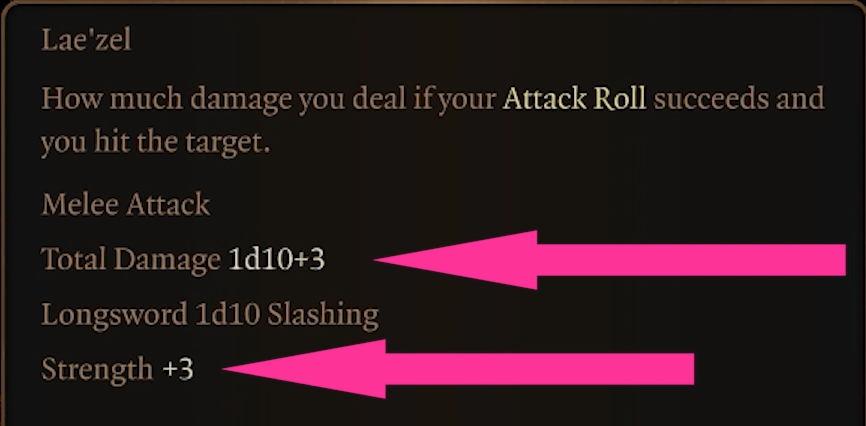Click the tail of the upper pink arrow
The width and height of the screenshot is (866, 426).
point(691,260)
